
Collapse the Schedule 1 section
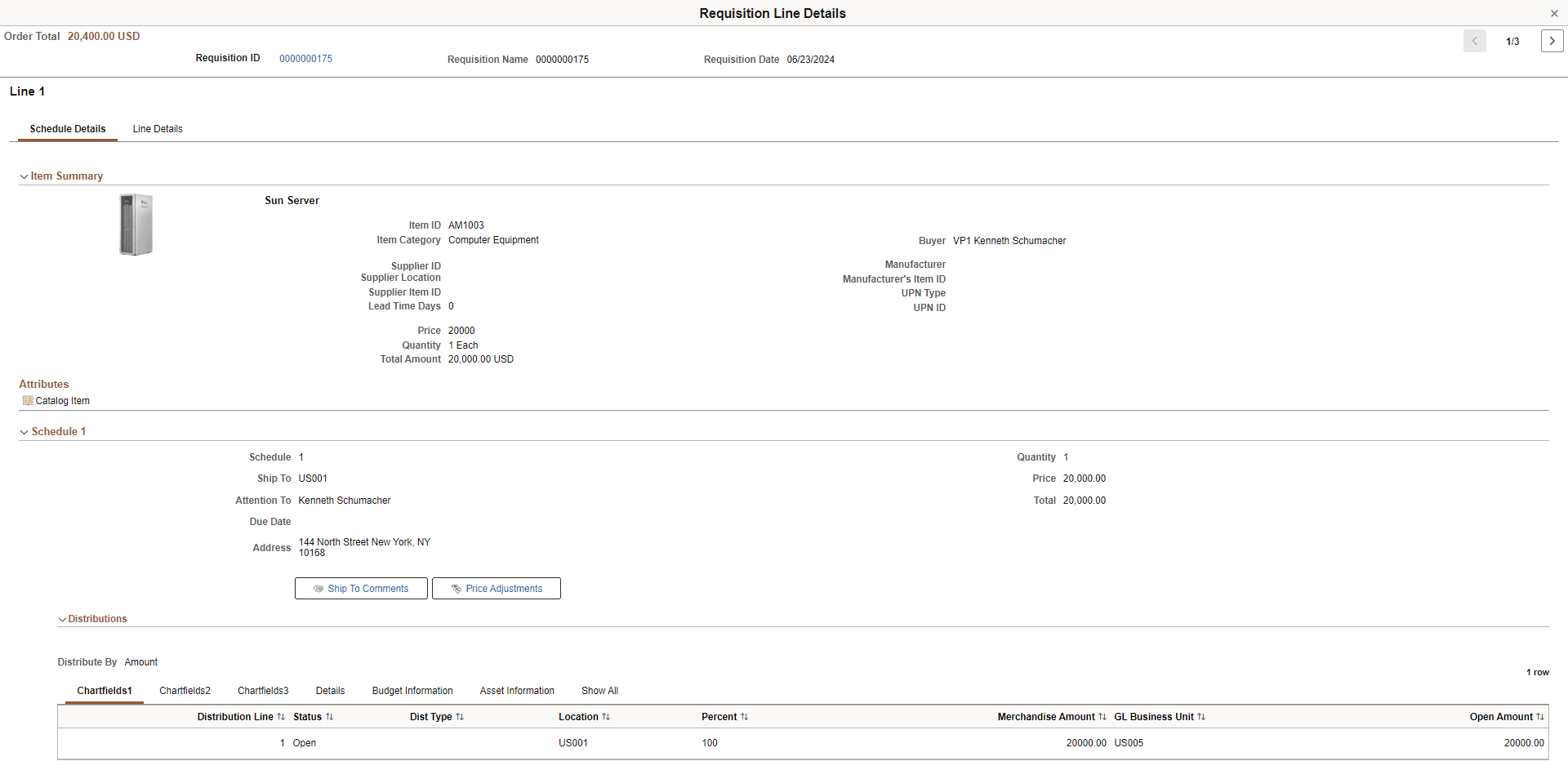tap(24, 431)
